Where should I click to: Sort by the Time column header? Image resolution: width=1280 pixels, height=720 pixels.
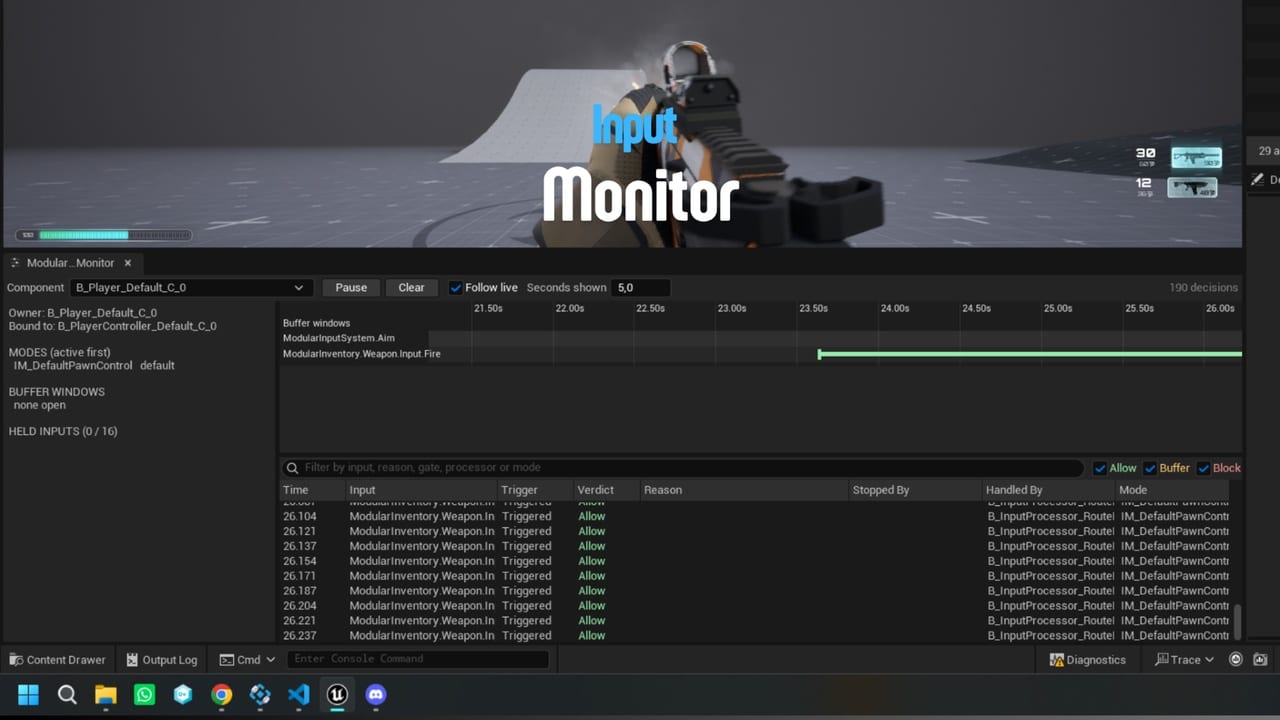point(312,490)
